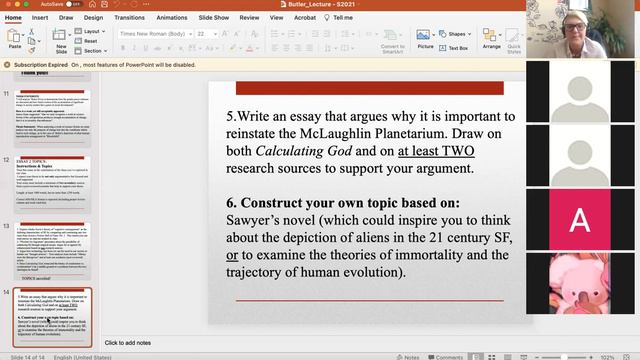Click the Paste clipboard icon
Viewport: 640px width, 360px height.
pyautogui.click(x=13, y=36)
